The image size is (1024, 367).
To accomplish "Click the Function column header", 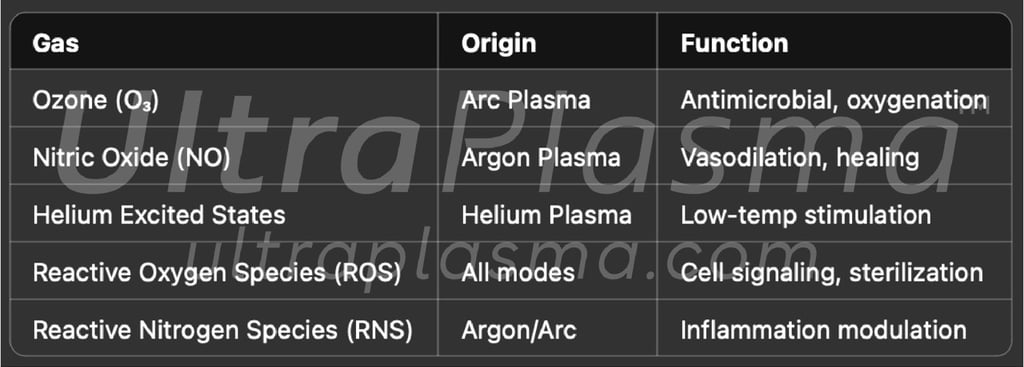I will tap(834, 42).
